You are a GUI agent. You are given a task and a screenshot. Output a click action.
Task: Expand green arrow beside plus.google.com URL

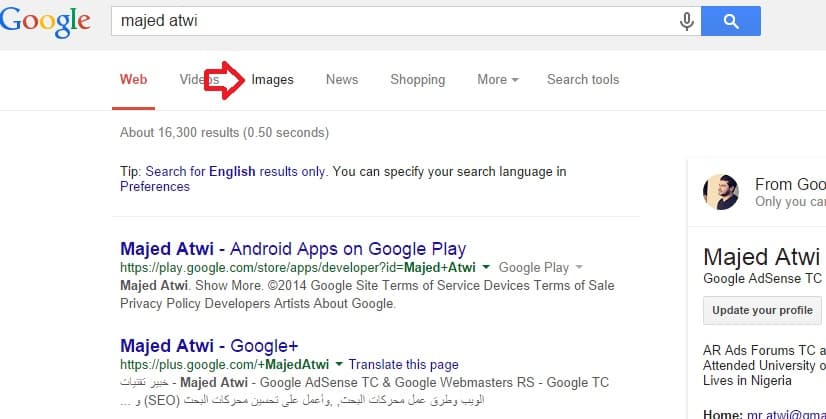[339, 364]
